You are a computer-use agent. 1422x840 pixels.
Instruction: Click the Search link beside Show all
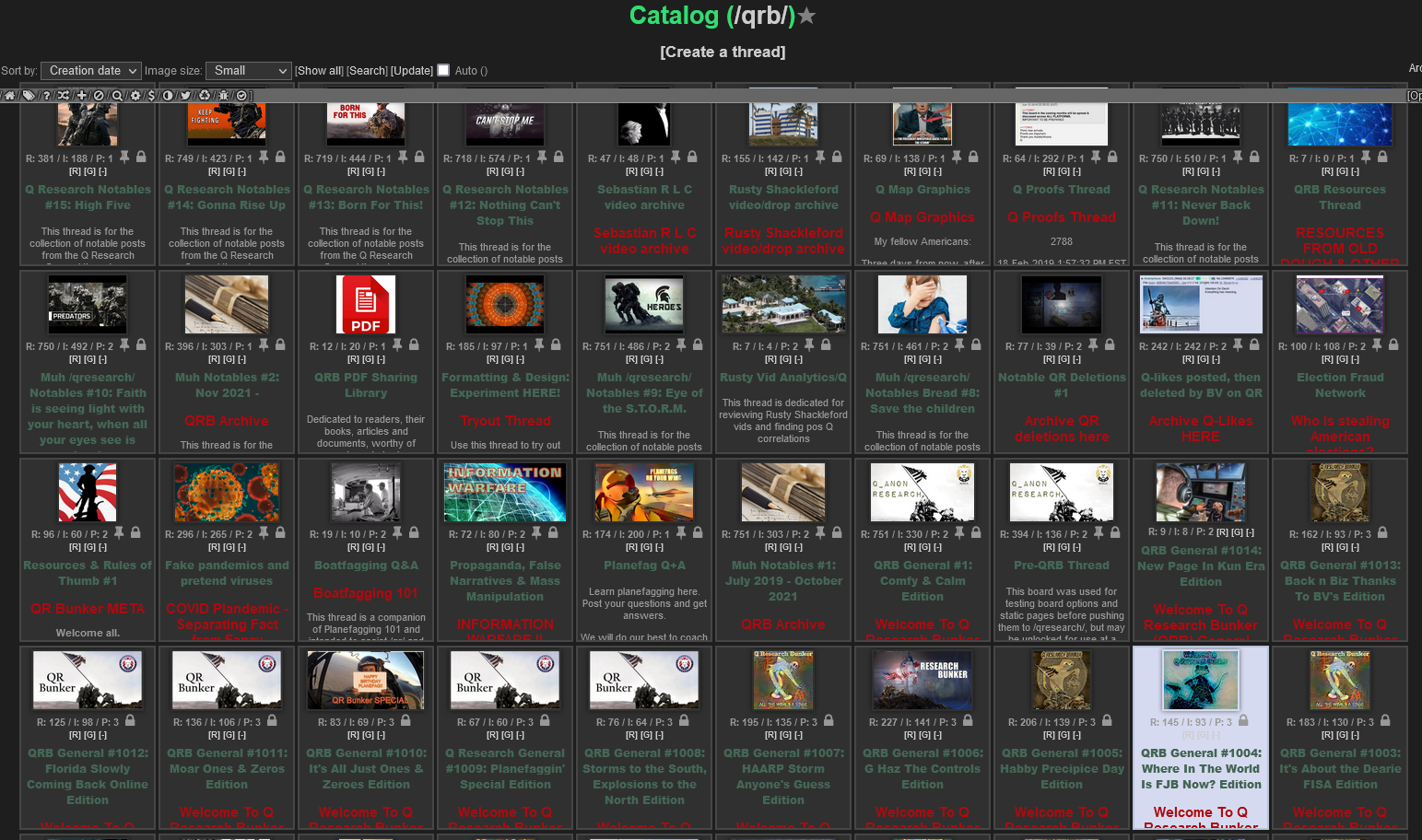click(367, 71)
